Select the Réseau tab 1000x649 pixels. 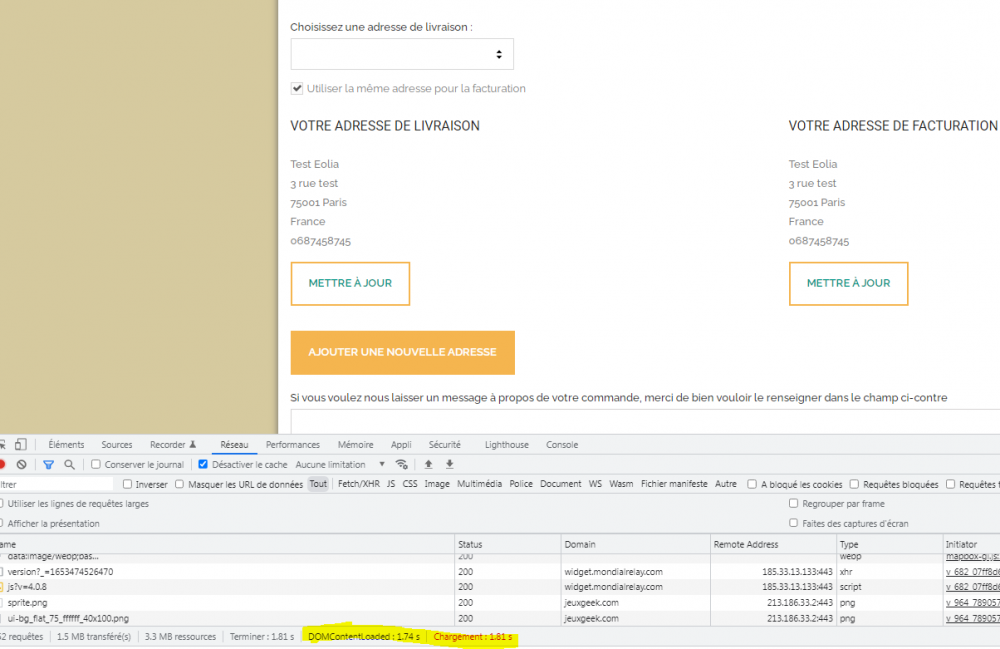(x=234, y=444)
